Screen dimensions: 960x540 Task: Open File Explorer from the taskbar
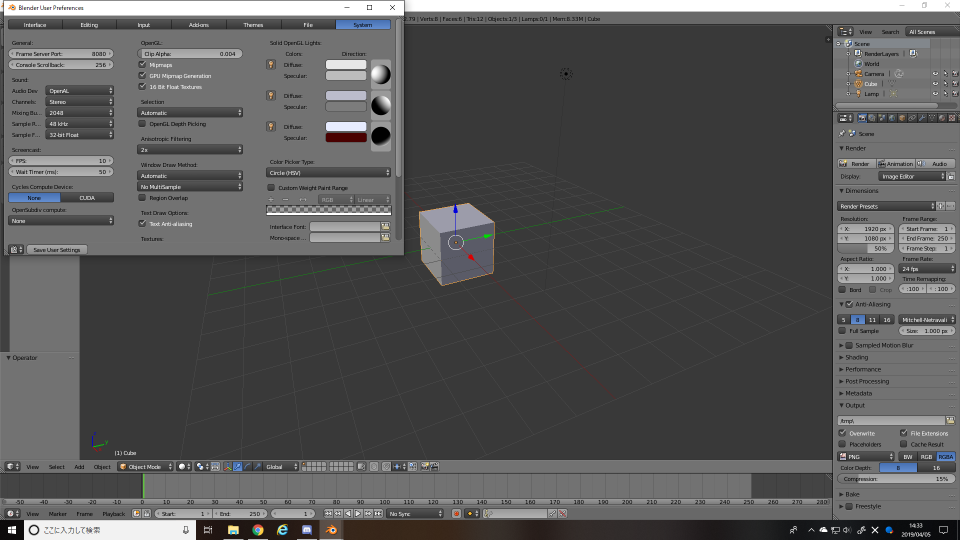(x=233, y=530)
